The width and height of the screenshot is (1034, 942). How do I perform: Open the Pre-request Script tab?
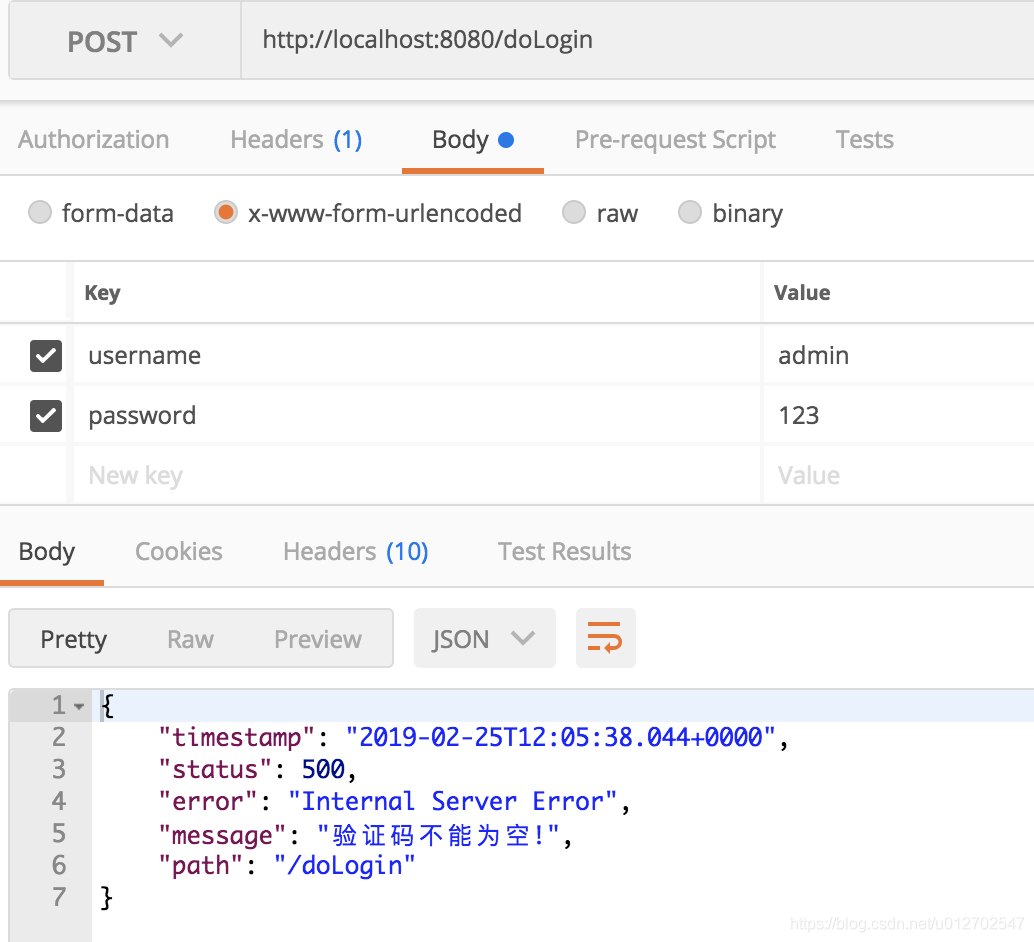tap(675, 140)
